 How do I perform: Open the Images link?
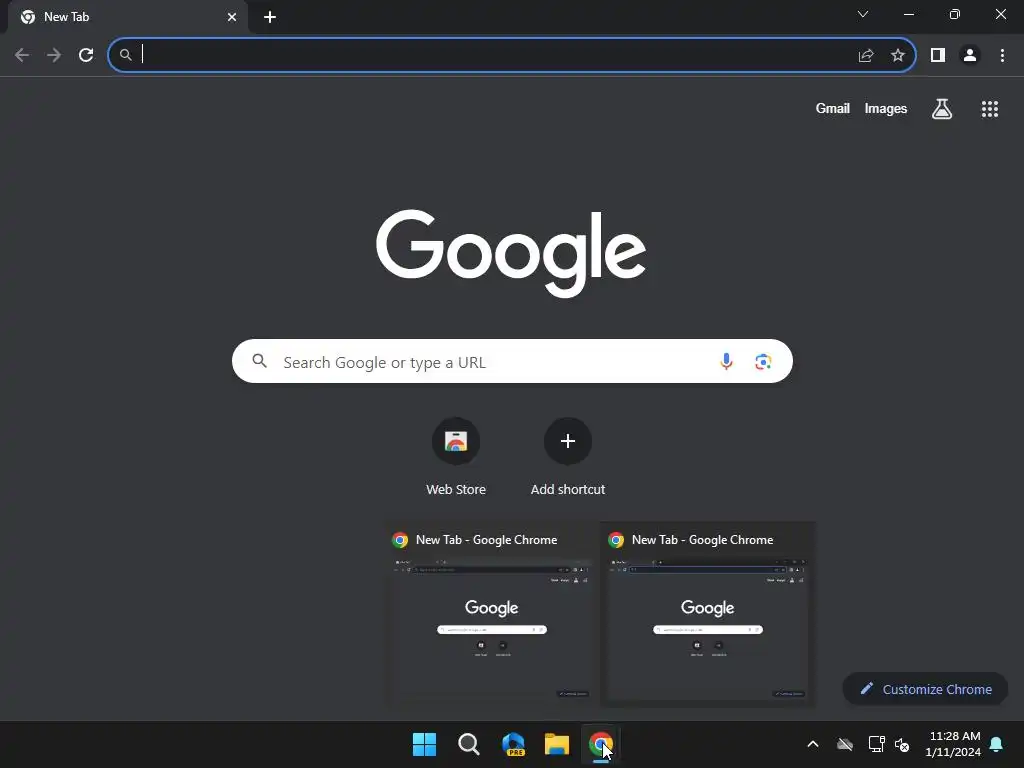point(886,108)
